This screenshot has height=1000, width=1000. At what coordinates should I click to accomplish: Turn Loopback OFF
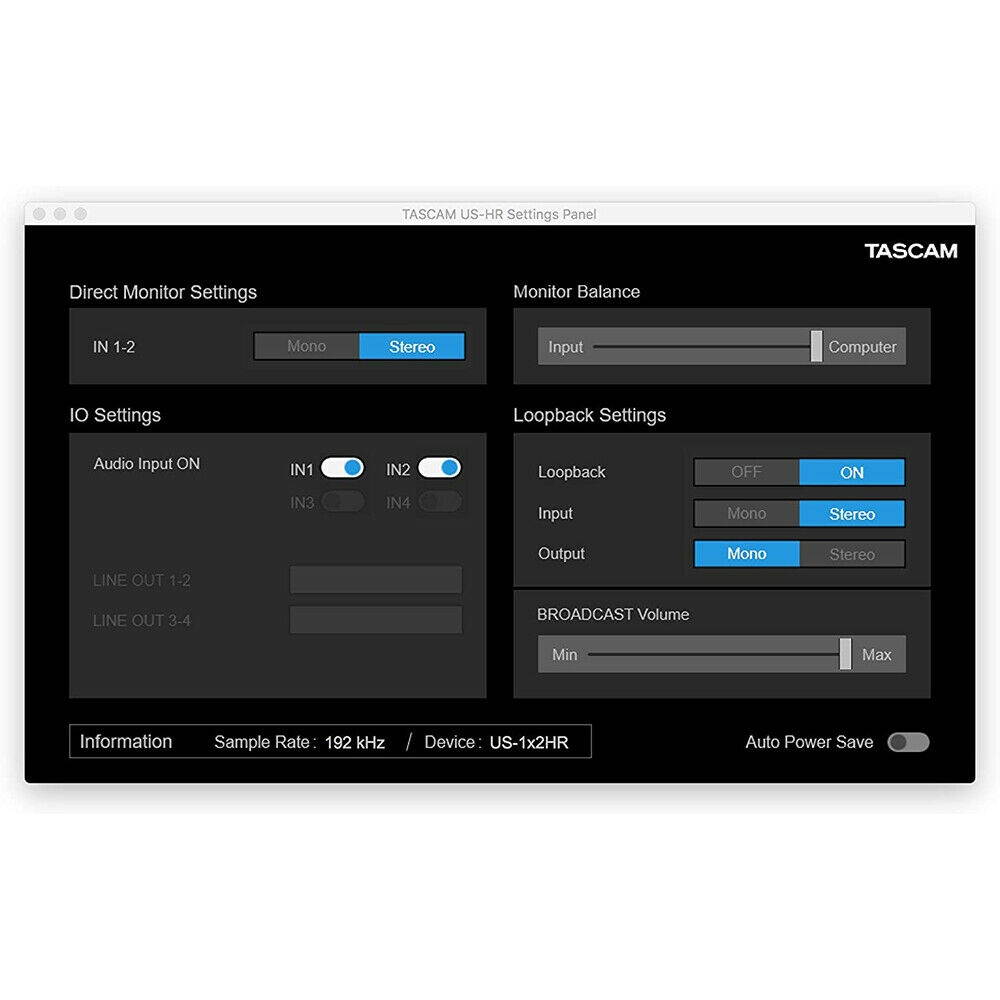pos(746,472)
